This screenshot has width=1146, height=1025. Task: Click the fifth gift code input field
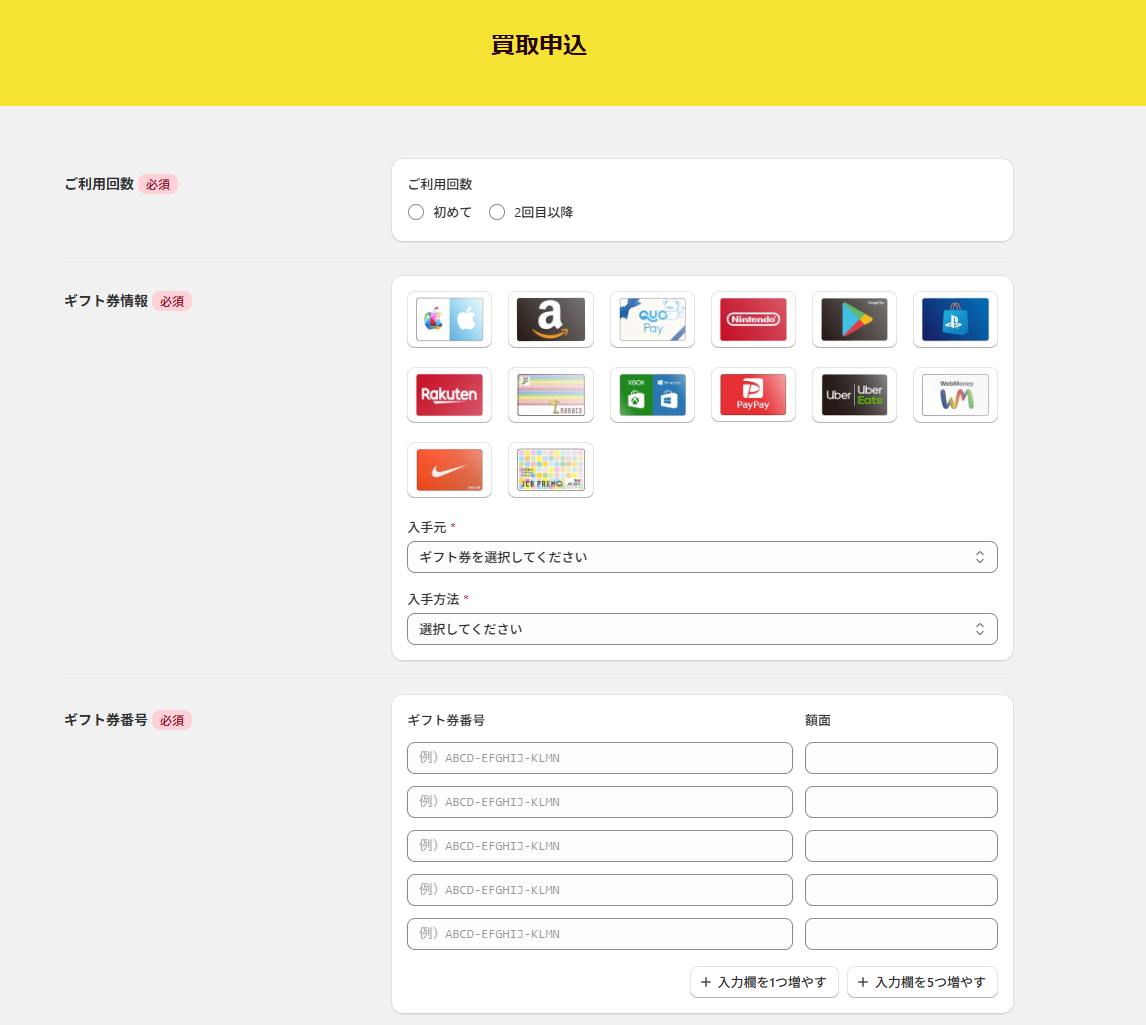600,934
